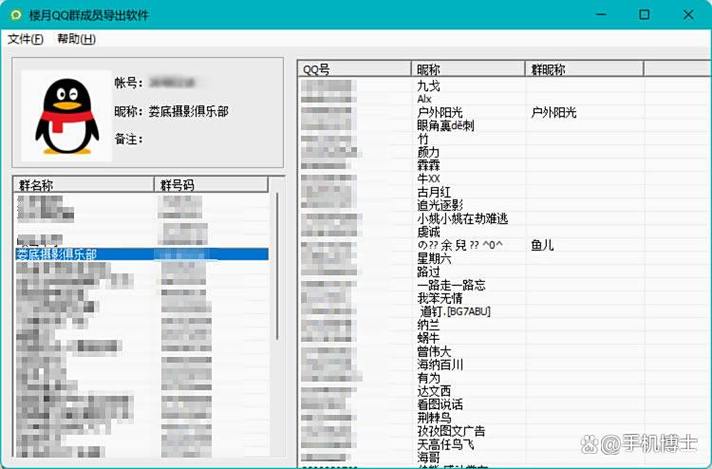Select member row 追光逐影
Viewport: 712px width, 469px height.
440,205
